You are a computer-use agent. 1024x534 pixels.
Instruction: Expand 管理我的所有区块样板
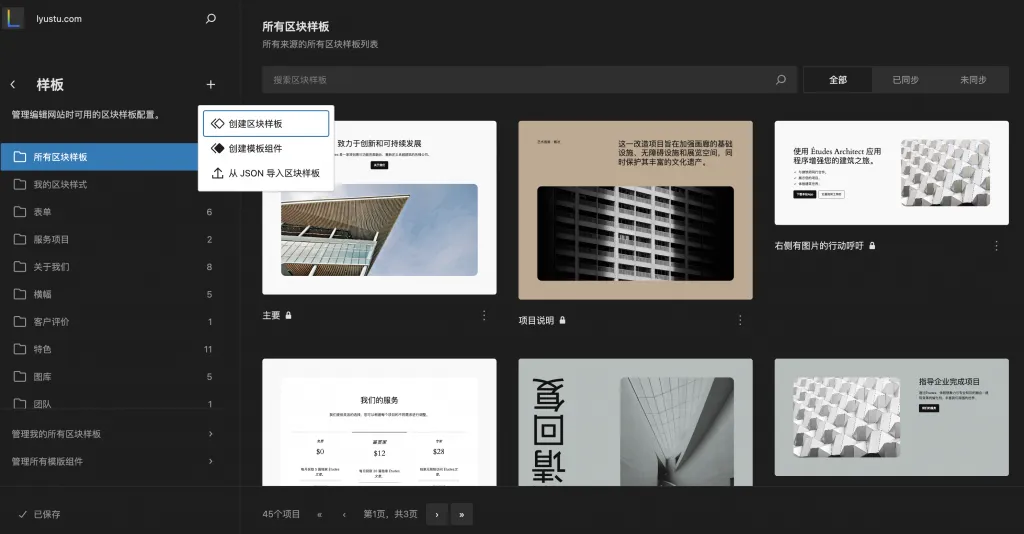110,434
